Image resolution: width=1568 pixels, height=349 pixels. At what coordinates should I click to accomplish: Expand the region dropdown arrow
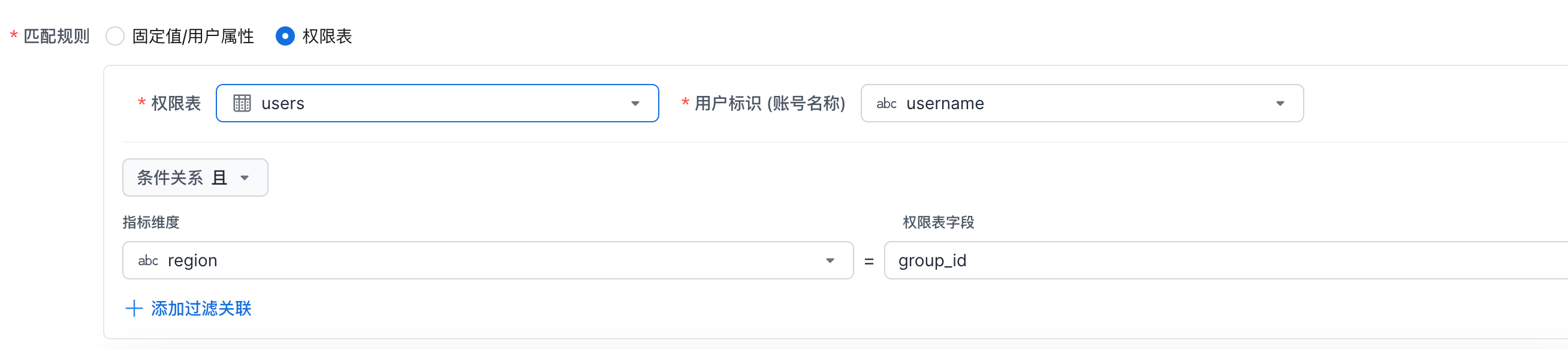(x=830, y=261)
